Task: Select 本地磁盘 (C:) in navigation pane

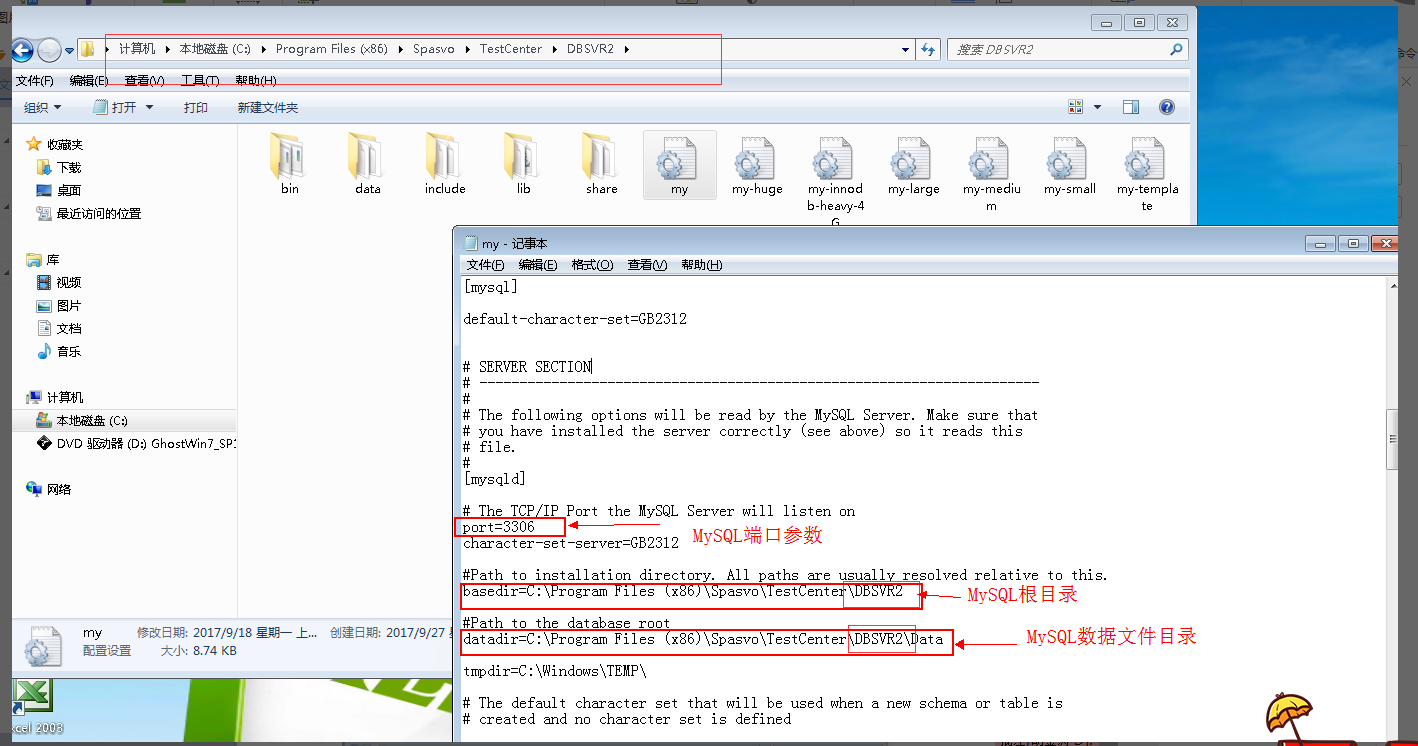Action: [x=91, y=421]
